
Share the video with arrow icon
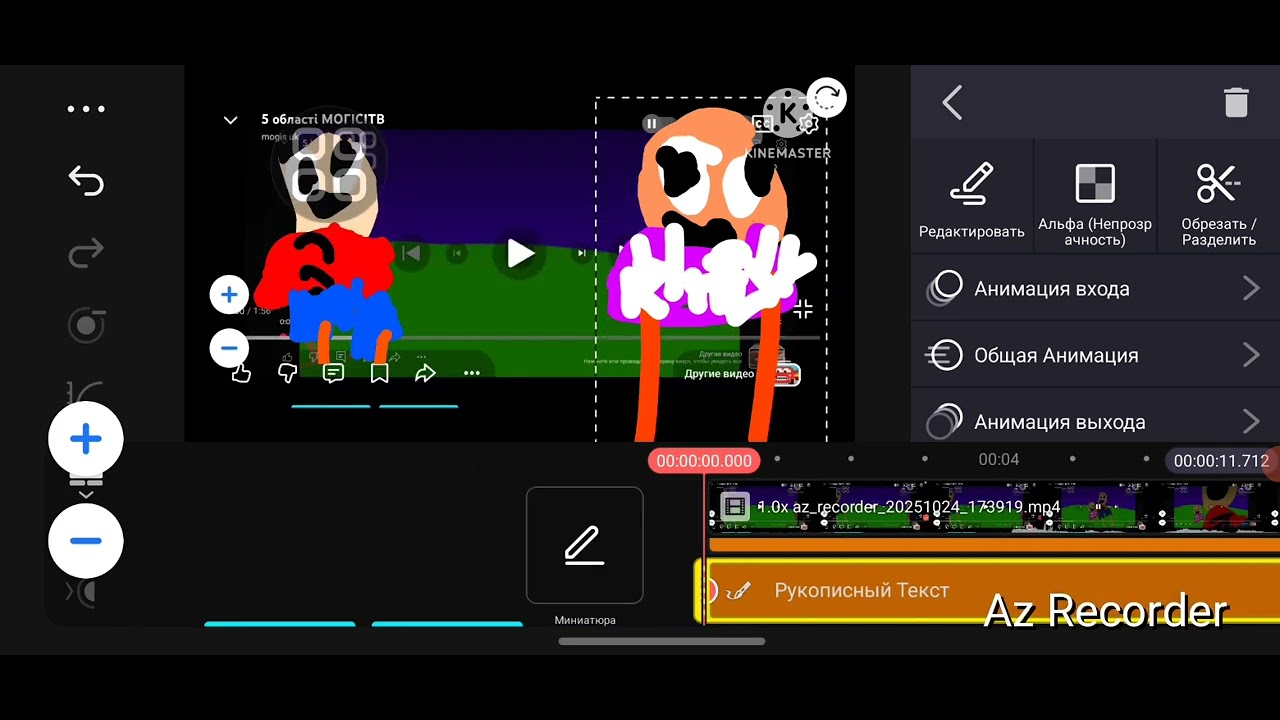425,373
